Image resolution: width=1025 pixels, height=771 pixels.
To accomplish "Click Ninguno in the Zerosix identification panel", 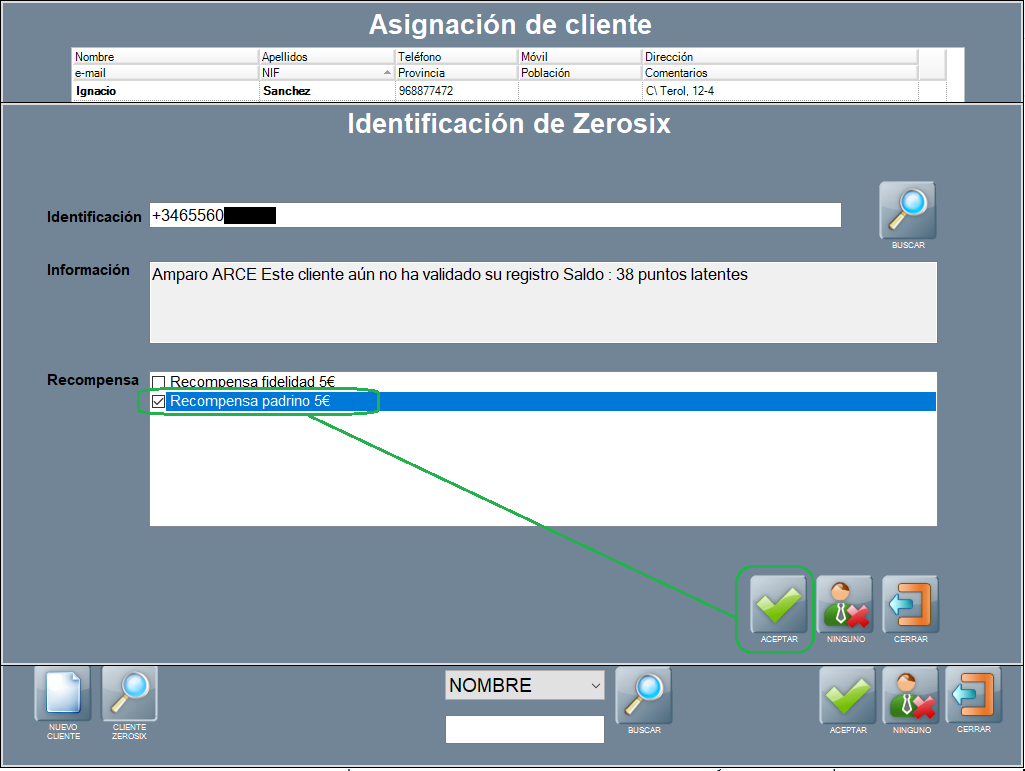I will click(844, 604).
